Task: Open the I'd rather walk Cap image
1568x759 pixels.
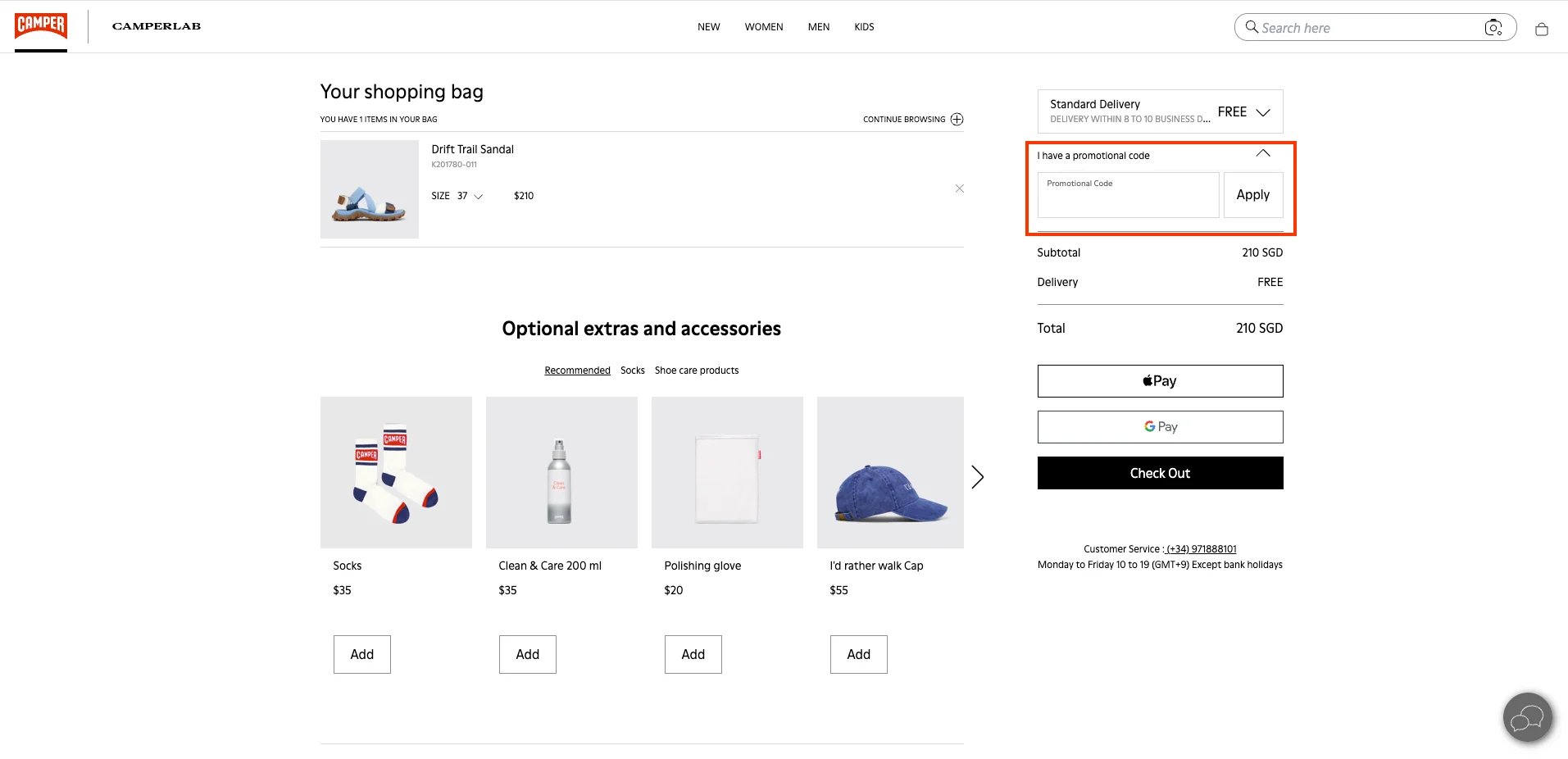Action: pyautogui.click(x=891, y=473)
